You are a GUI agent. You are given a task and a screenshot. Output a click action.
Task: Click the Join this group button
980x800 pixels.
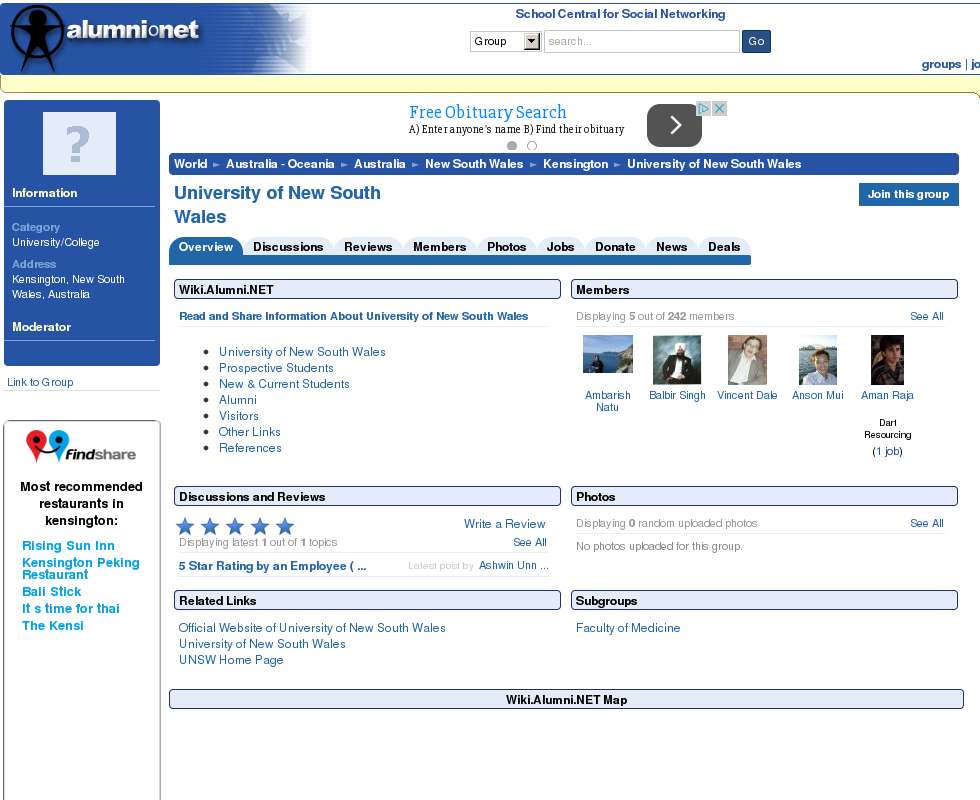(908, 194)
